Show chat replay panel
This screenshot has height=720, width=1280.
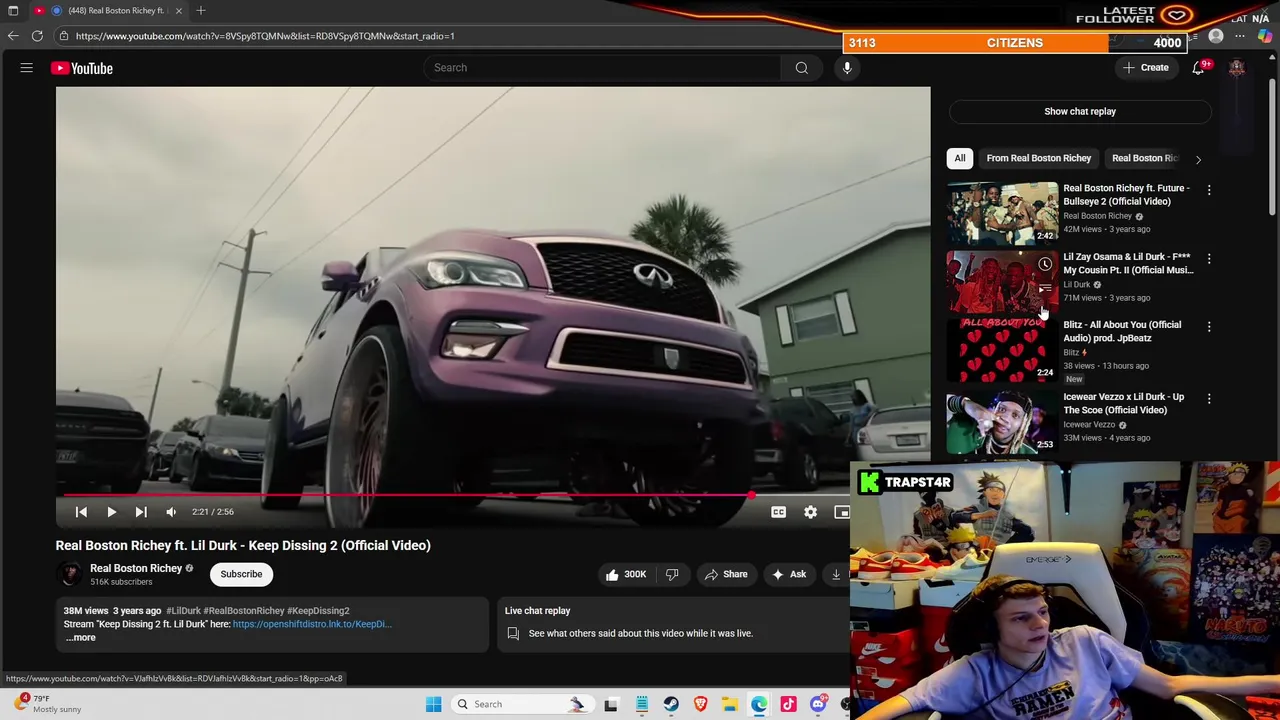tap(1080, 111)
